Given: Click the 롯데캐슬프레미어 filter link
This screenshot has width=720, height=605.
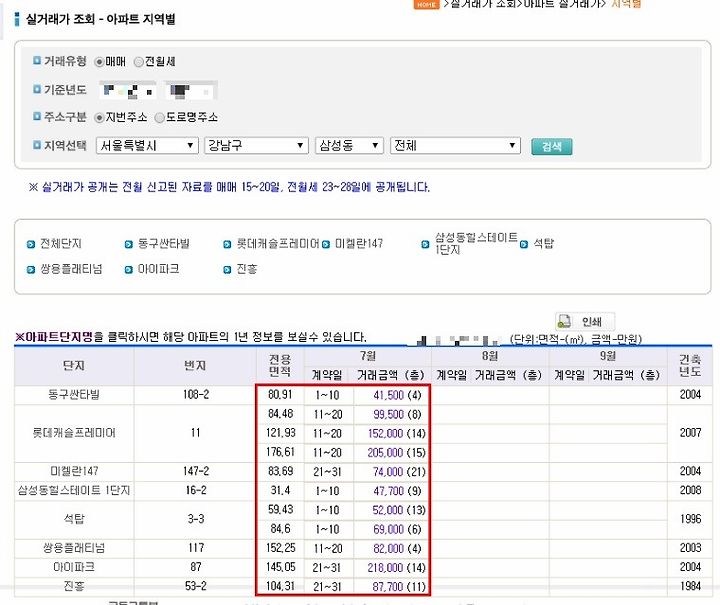Looking at the screenshot, I should click(277, 244).
